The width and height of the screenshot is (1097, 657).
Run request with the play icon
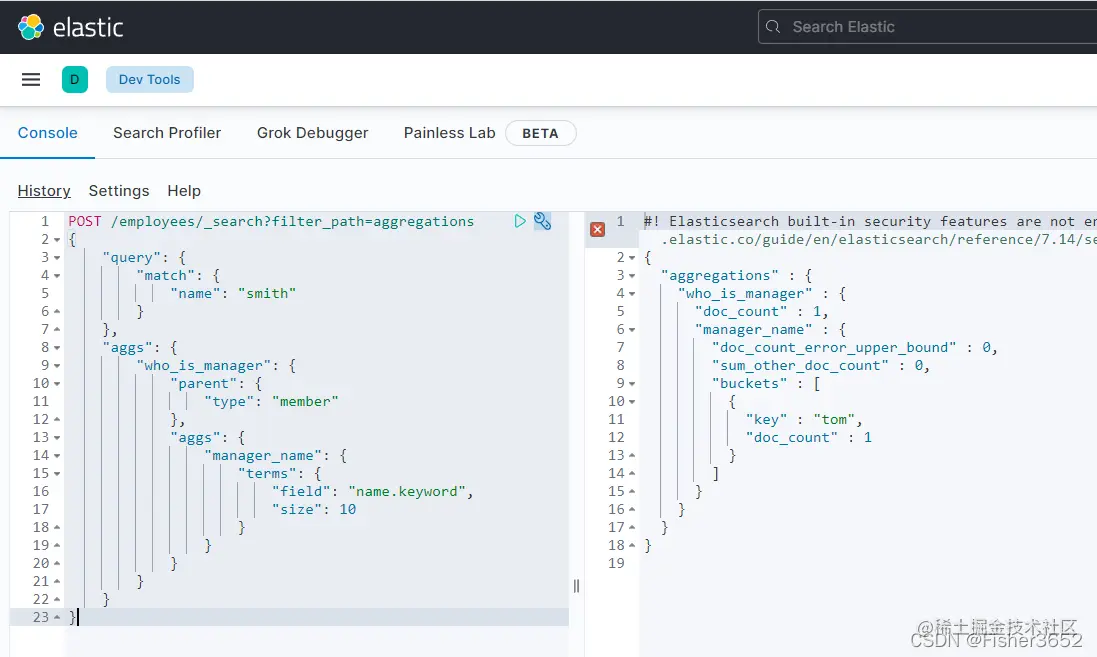tap(520, 221)
